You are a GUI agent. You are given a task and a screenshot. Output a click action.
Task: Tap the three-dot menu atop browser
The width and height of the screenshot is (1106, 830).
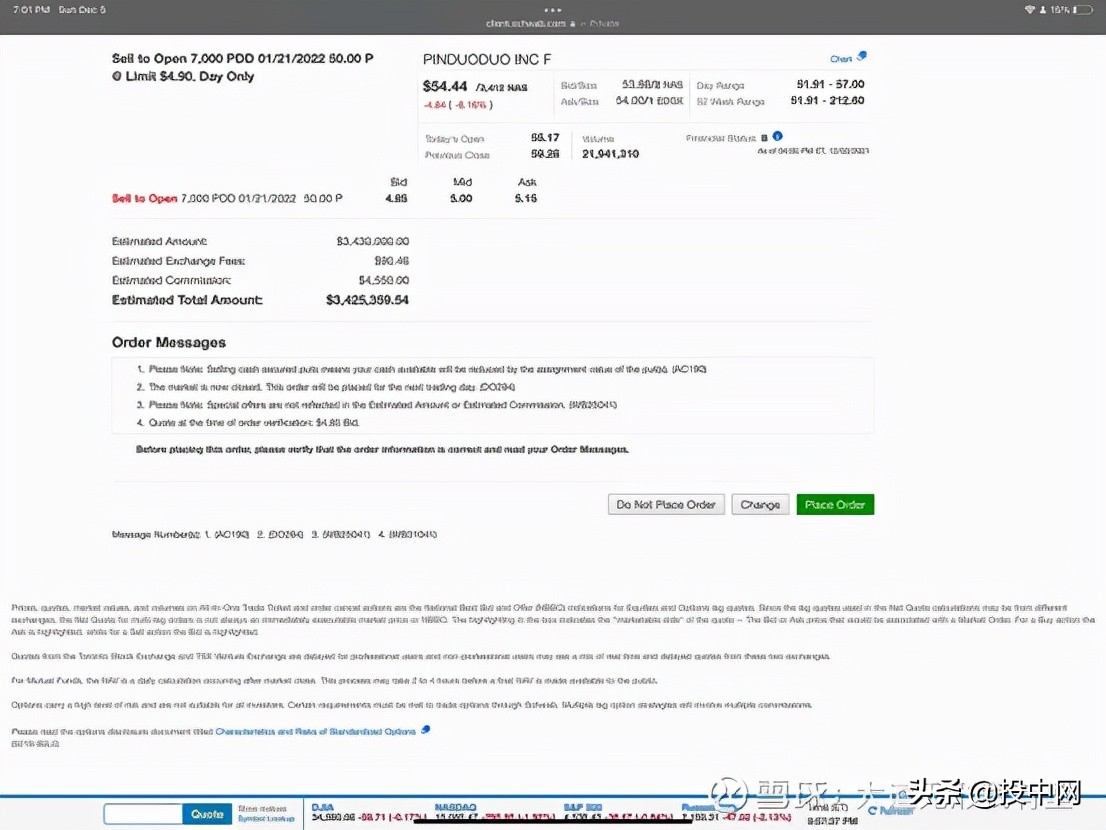point(553,10)
